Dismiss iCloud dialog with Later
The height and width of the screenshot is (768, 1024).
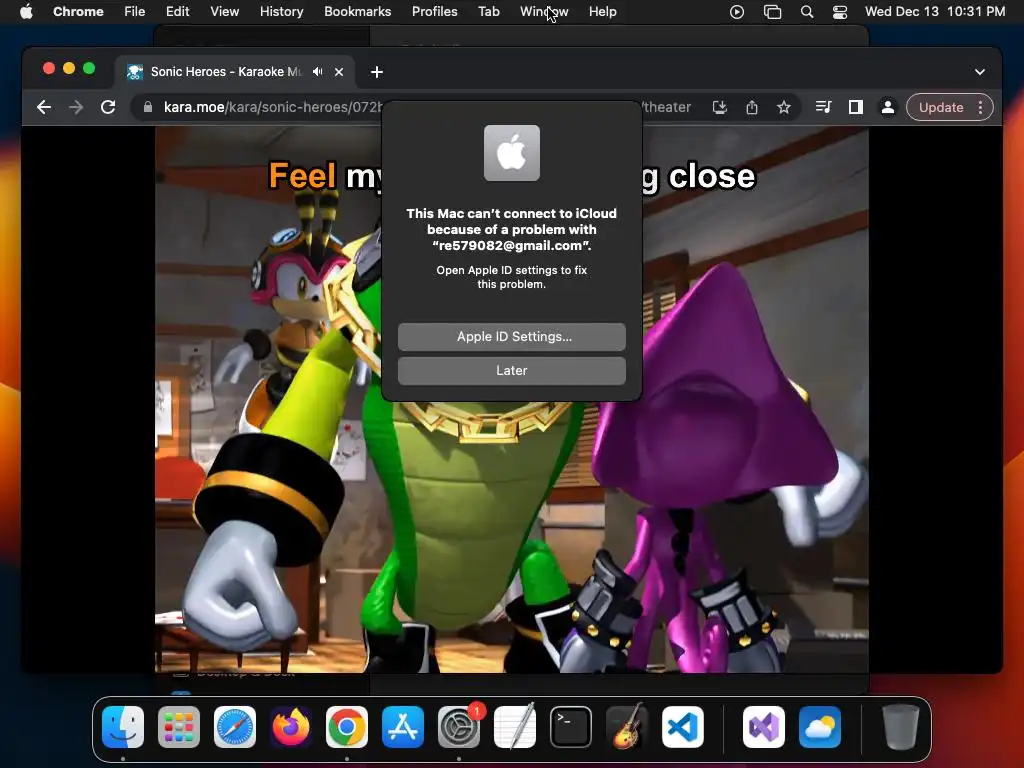pos(511,370)
